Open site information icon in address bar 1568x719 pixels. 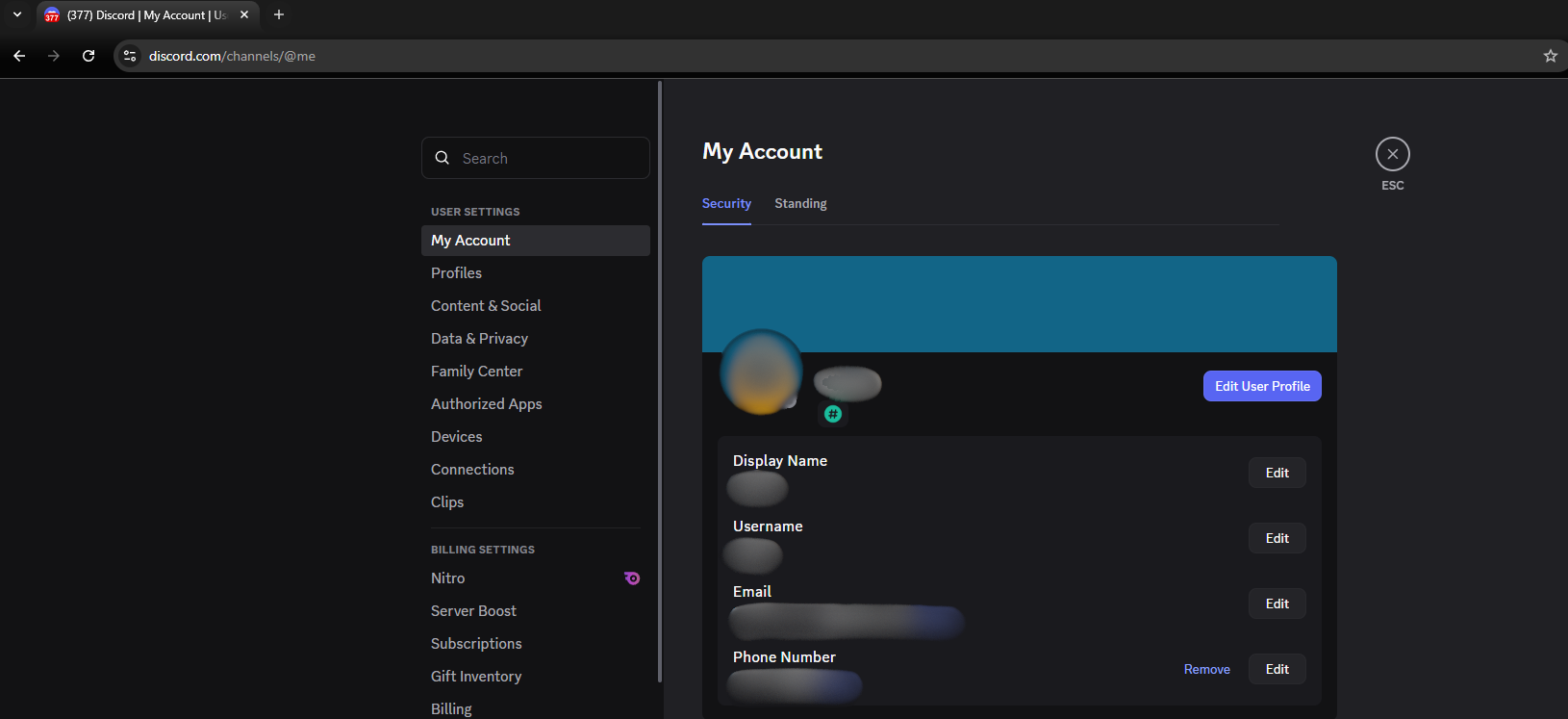point(131,56)
